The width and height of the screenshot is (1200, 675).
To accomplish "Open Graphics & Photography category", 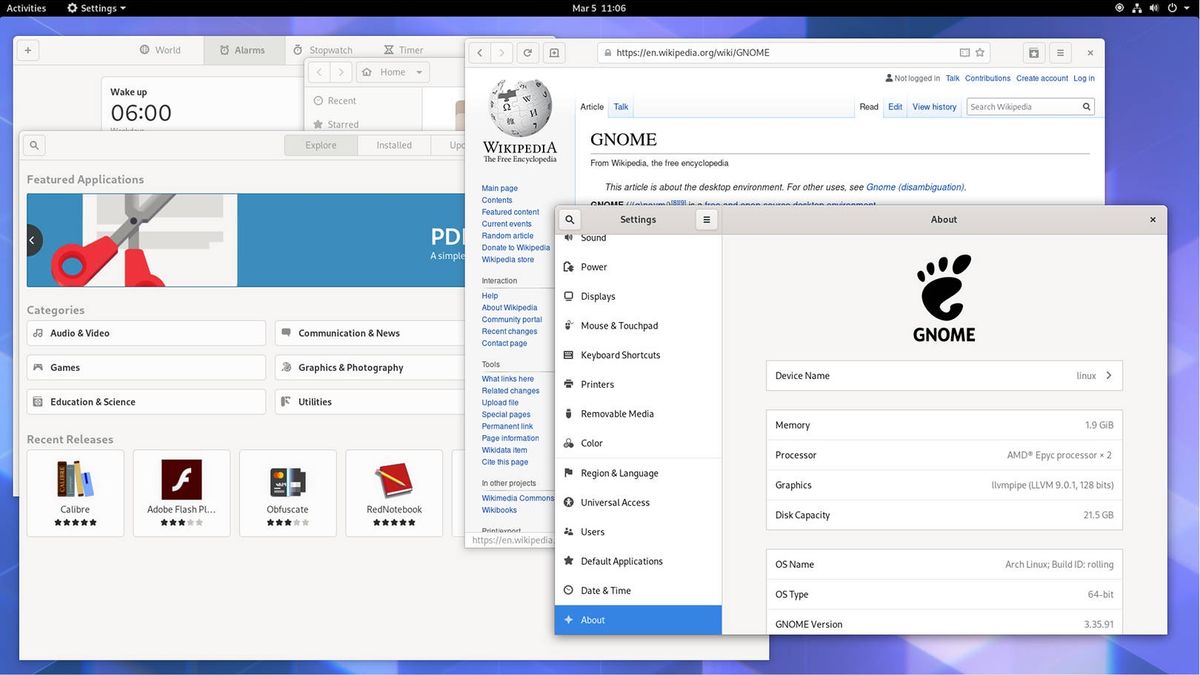I will click(x=370, y=367).
